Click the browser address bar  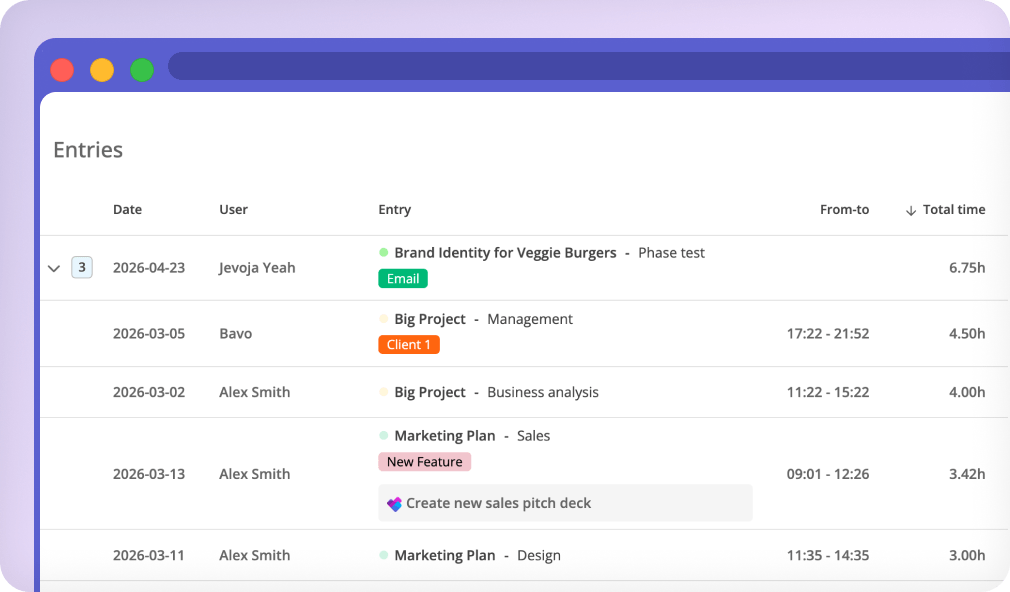pyautogui.click(x=589, y=66)
